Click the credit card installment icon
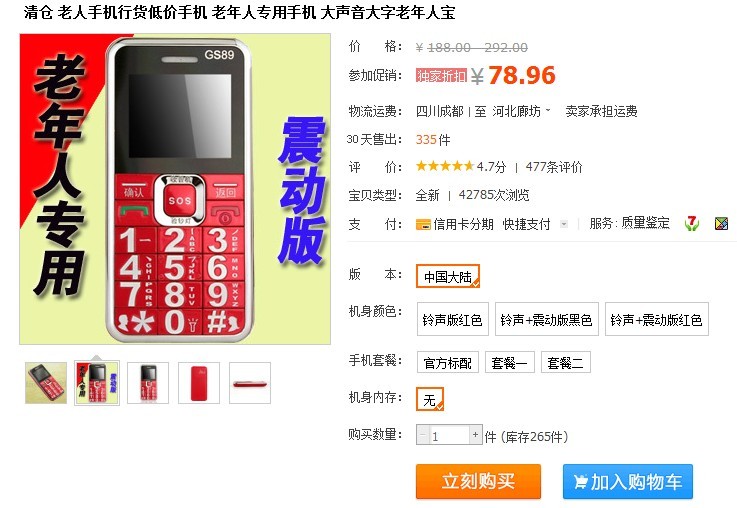 click(423, 225)
